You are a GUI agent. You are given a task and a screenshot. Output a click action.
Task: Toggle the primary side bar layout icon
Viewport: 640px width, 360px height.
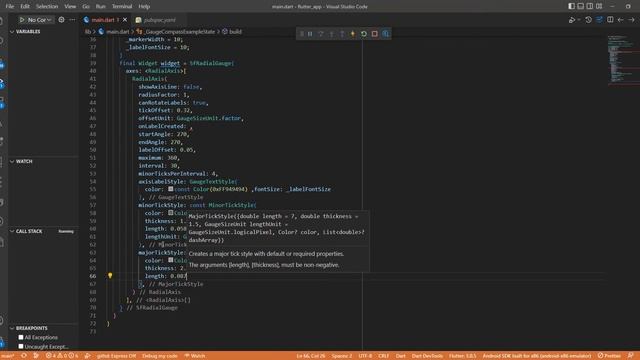[571, 6]
